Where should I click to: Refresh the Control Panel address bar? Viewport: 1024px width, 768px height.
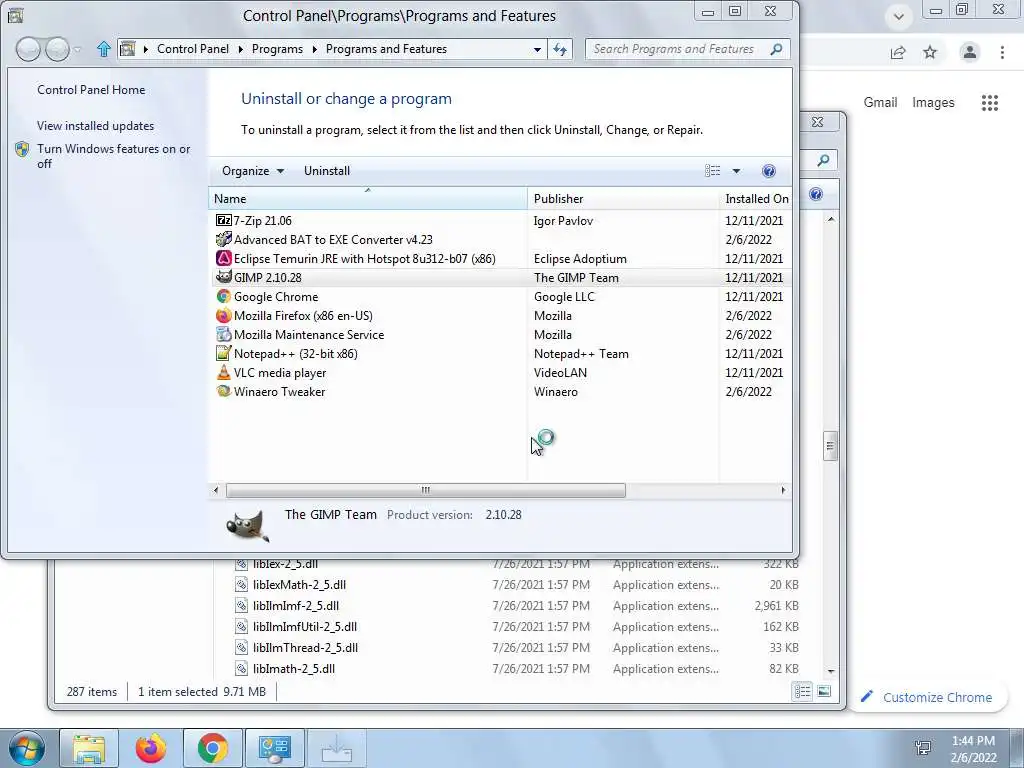point(560,49)
